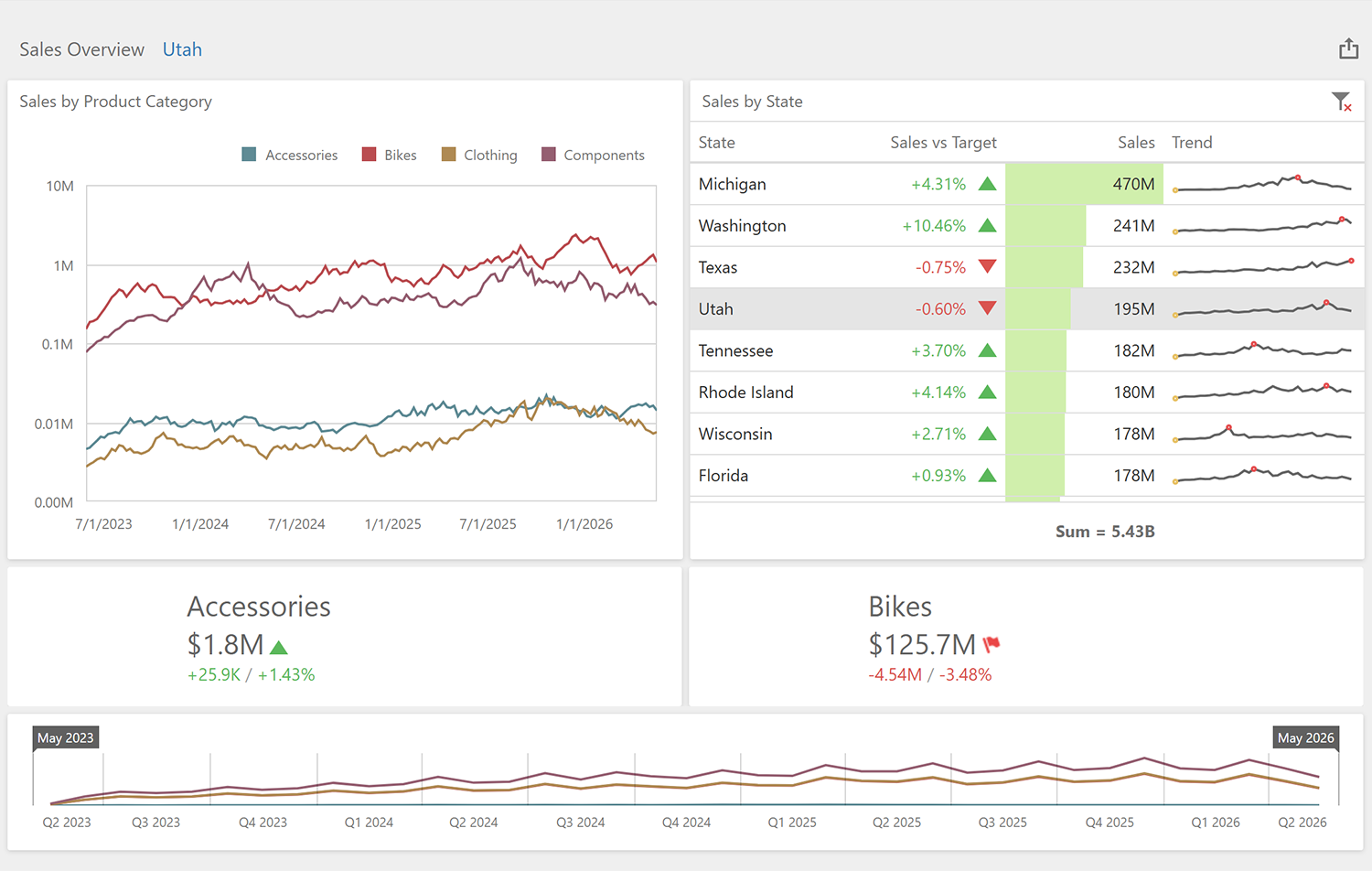Click the Q3 2024 label in the range filter
Viewport: 1372px width, 871px height.
click(x=581, y=823)
